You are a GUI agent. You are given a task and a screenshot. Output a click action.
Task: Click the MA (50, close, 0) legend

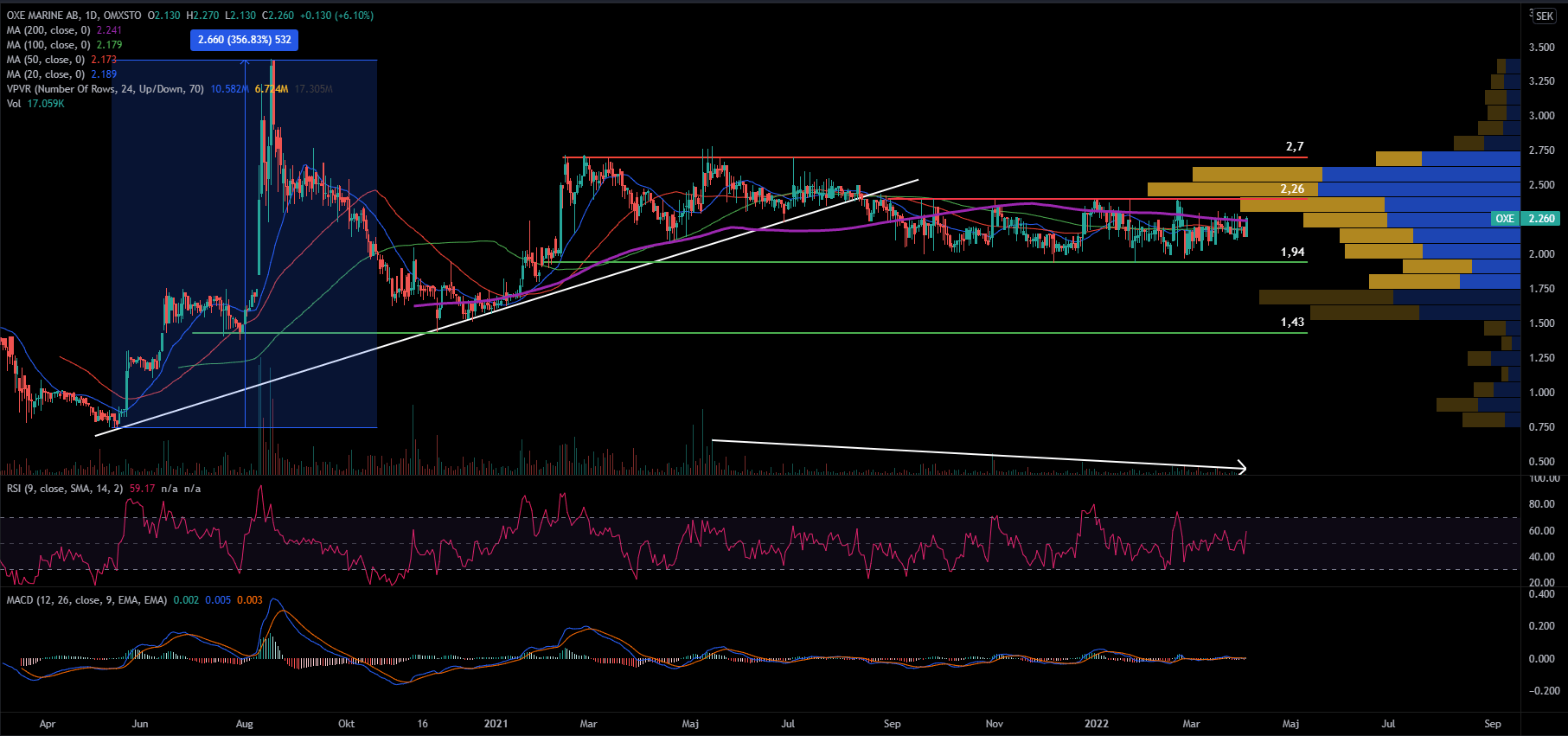coord(46,60)
